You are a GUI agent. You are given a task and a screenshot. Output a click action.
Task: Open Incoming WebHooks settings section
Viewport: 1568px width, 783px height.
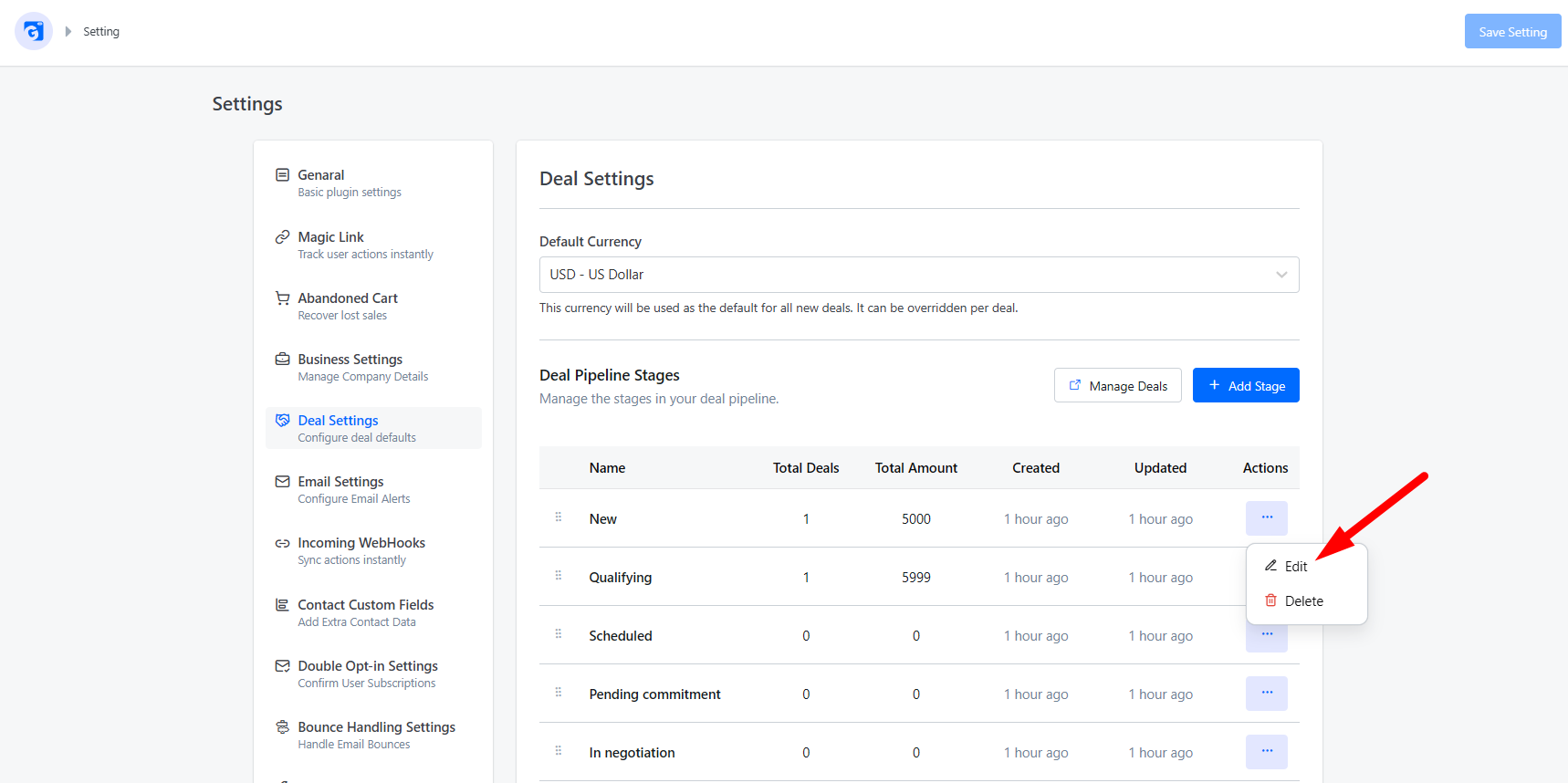[x=373, y=550]
